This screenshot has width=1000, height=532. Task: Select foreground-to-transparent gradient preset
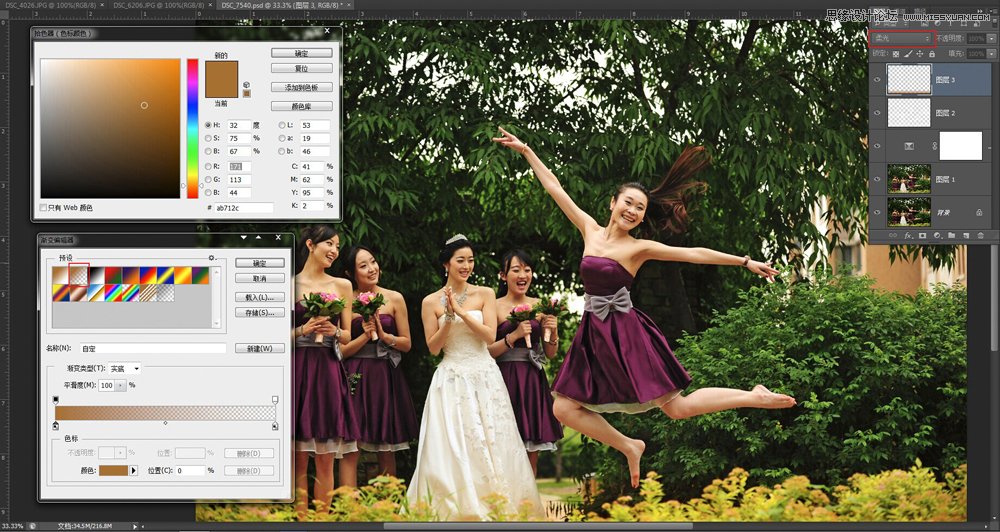79,276
